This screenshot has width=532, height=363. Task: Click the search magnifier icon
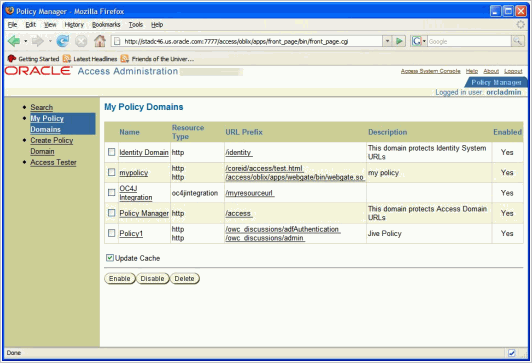click(x=518, y=41)
